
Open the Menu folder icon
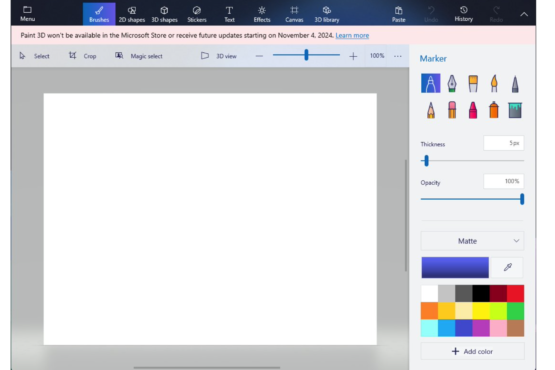point(27,10)
